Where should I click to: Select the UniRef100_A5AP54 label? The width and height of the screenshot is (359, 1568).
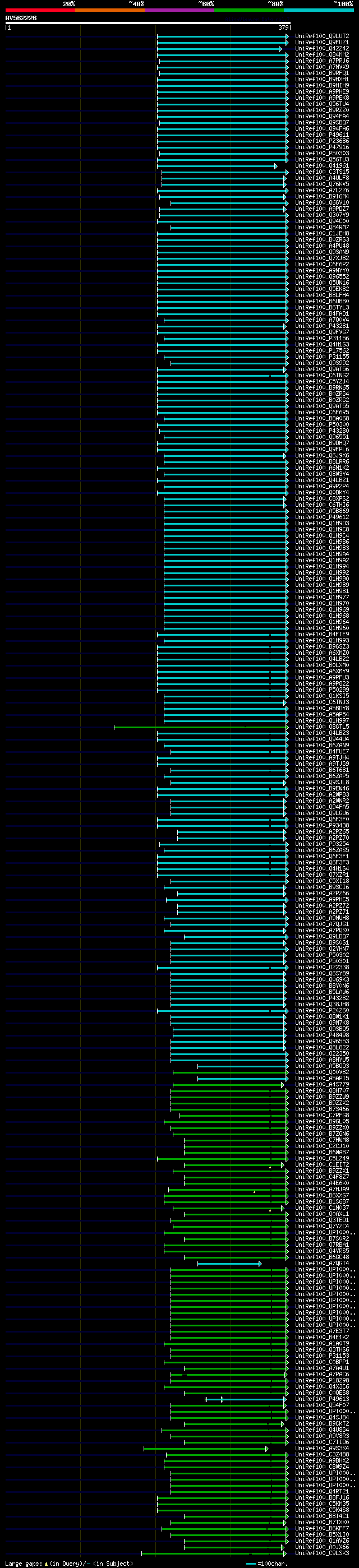pos(323,715)
